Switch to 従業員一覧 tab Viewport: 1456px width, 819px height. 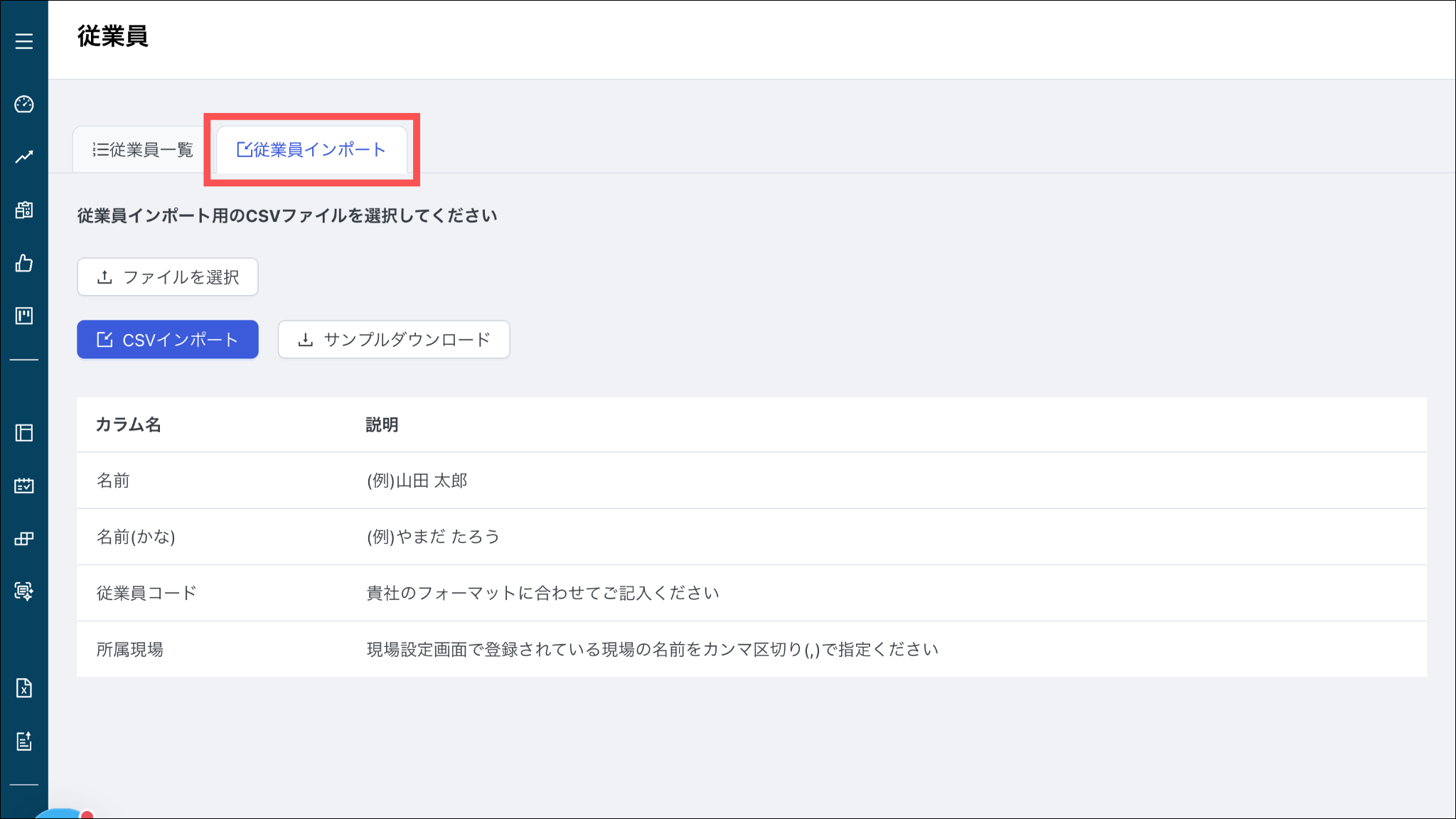(143, 150)
